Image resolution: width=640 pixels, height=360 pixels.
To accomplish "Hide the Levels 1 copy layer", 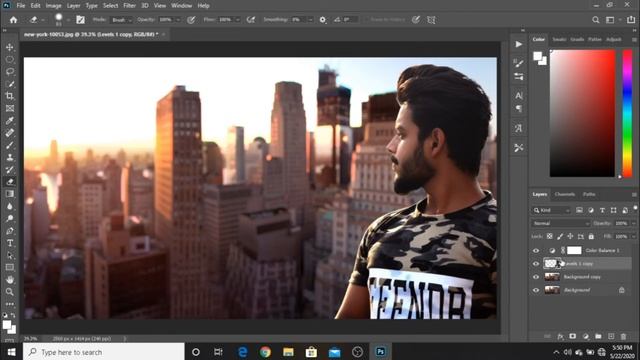I will point(536,264).
